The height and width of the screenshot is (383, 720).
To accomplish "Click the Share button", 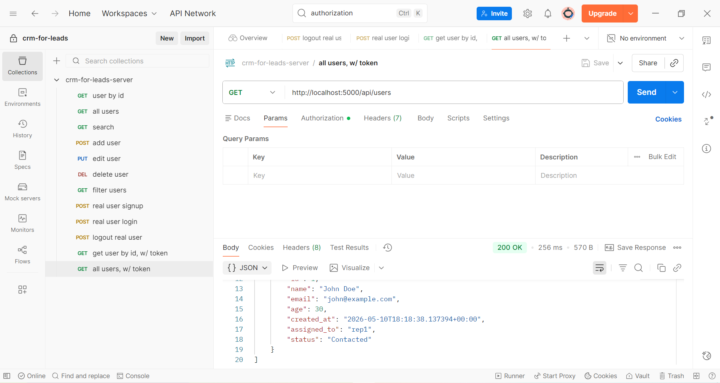I will 648,63.
